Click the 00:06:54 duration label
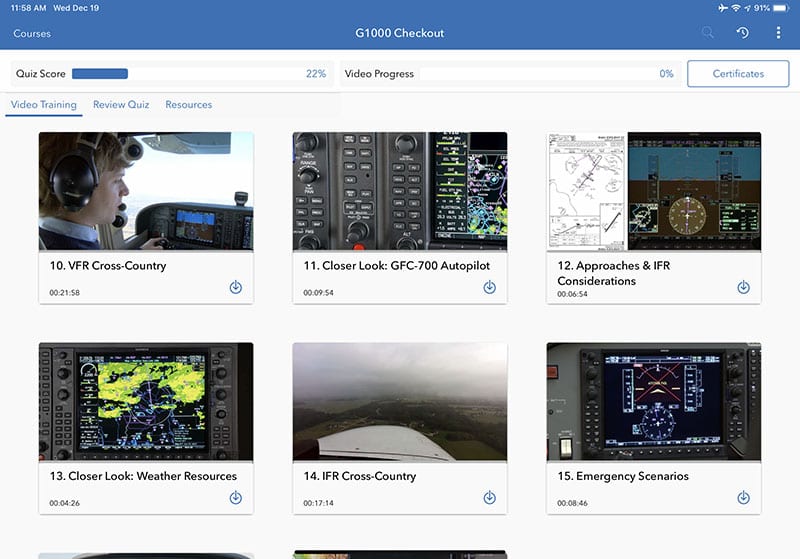 [x=572, y=294]
